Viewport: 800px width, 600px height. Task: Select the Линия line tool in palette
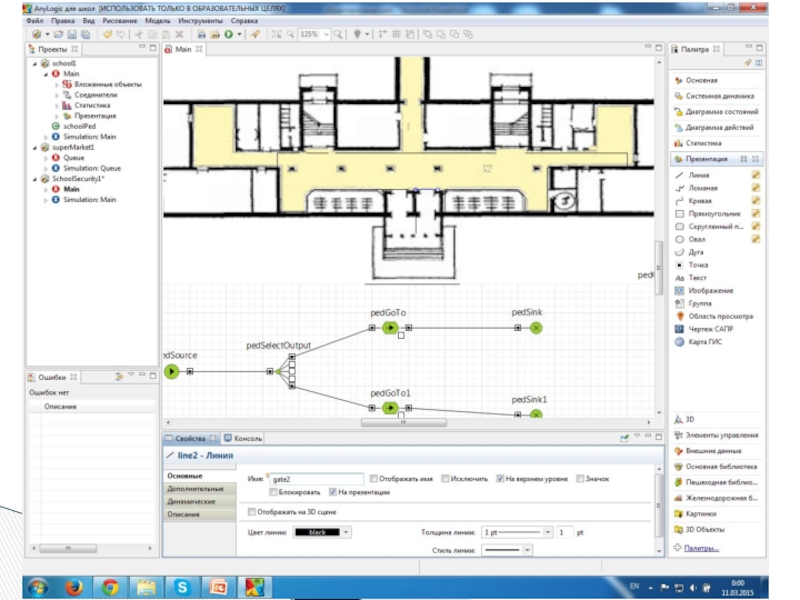pos(698,175)
